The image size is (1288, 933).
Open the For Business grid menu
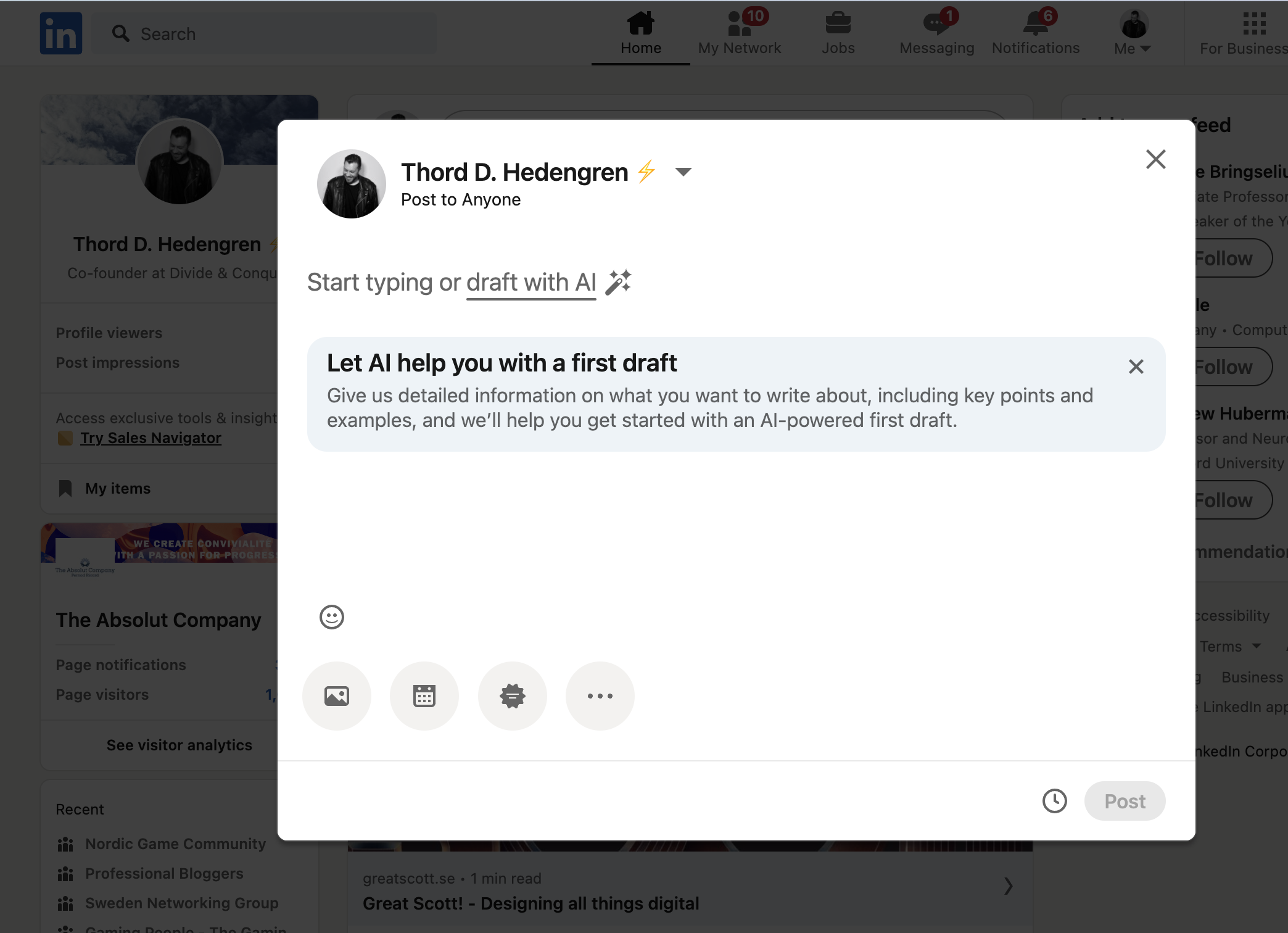[1253, 26]
